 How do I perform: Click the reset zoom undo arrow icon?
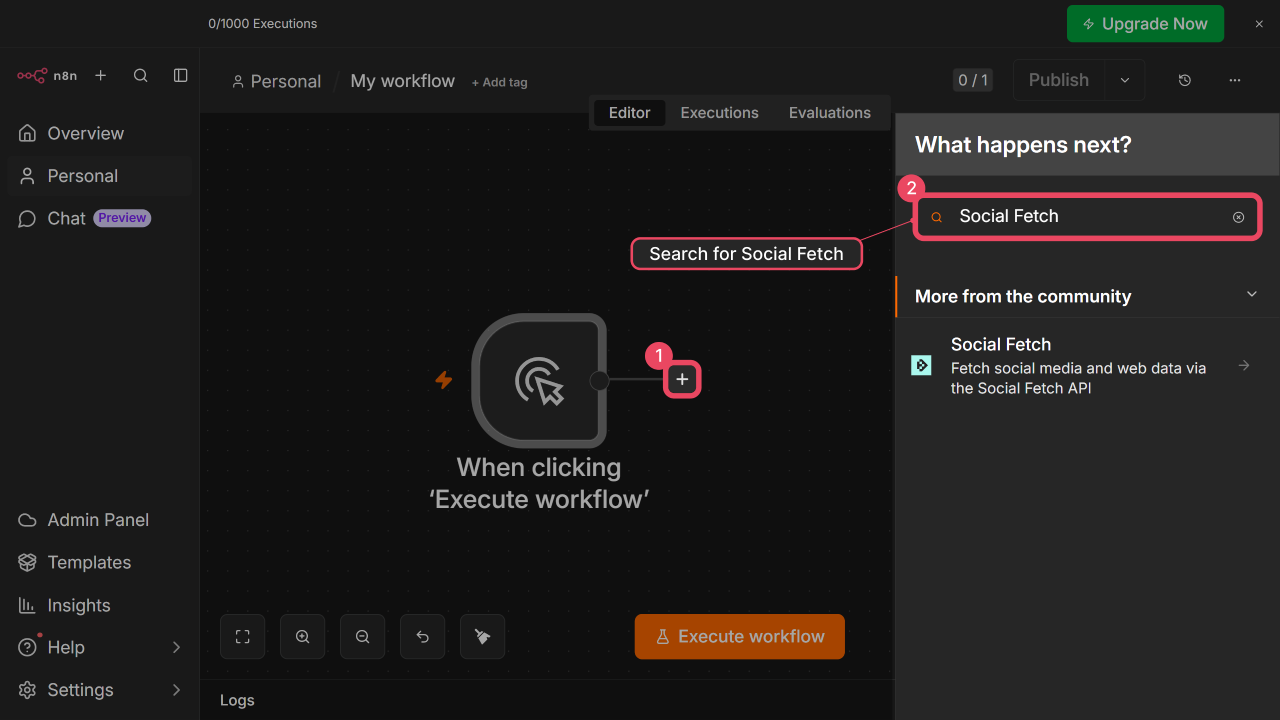pyautogui.click(x=423, y=637)
